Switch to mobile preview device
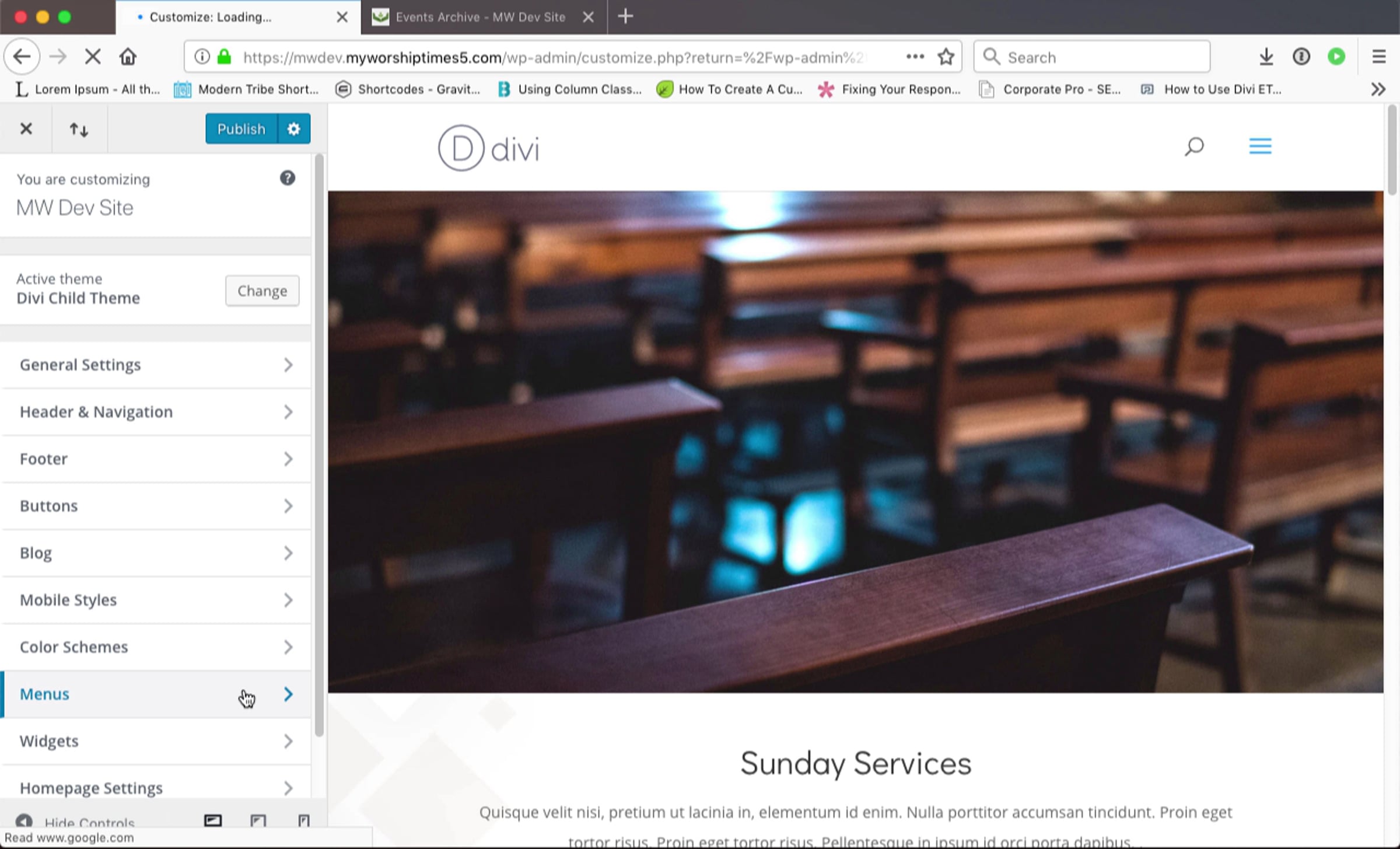The width and height of the screenshot is (1400, 849). coord(303,820)
